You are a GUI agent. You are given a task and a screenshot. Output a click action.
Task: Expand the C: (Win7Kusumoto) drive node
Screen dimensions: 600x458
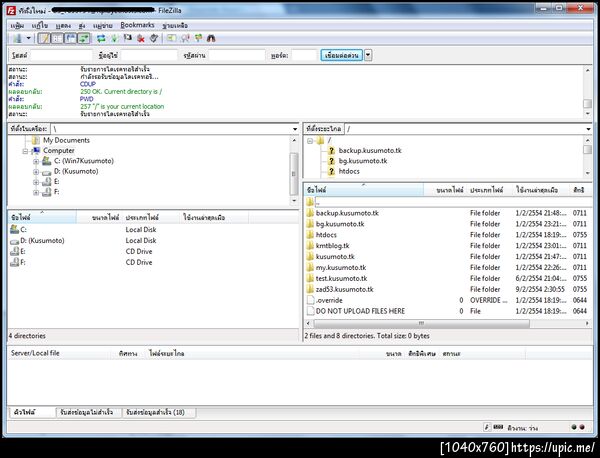tap(36, 161)
